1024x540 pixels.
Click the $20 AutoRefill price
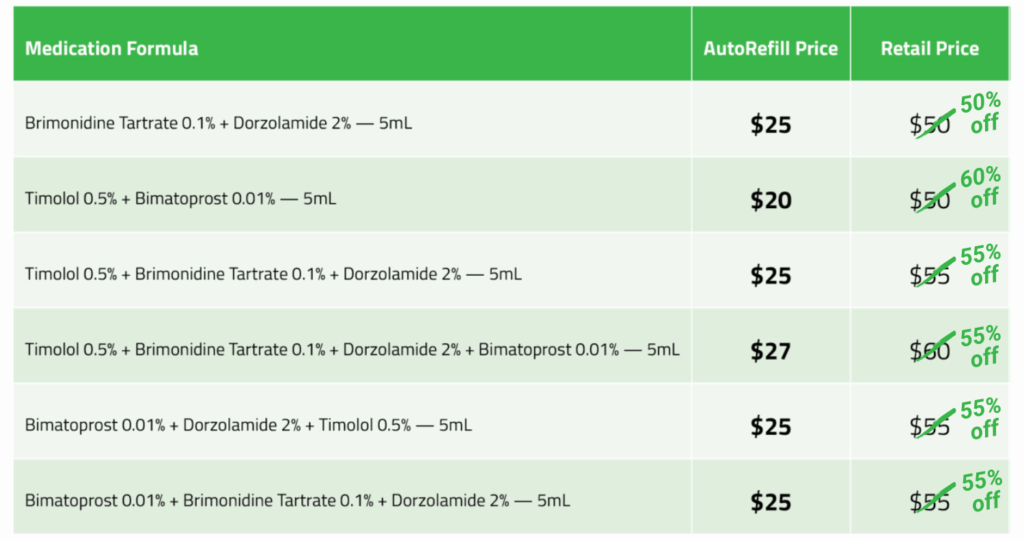[x=771, y=200]
